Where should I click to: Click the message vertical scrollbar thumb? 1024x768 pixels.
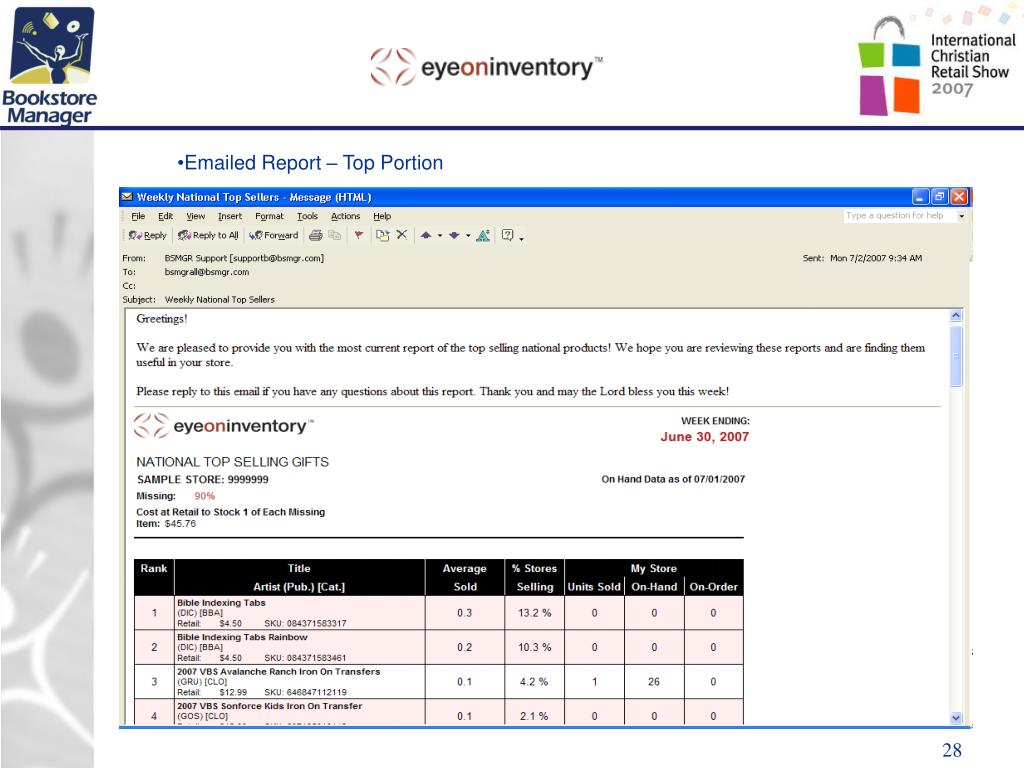(956, 356)
